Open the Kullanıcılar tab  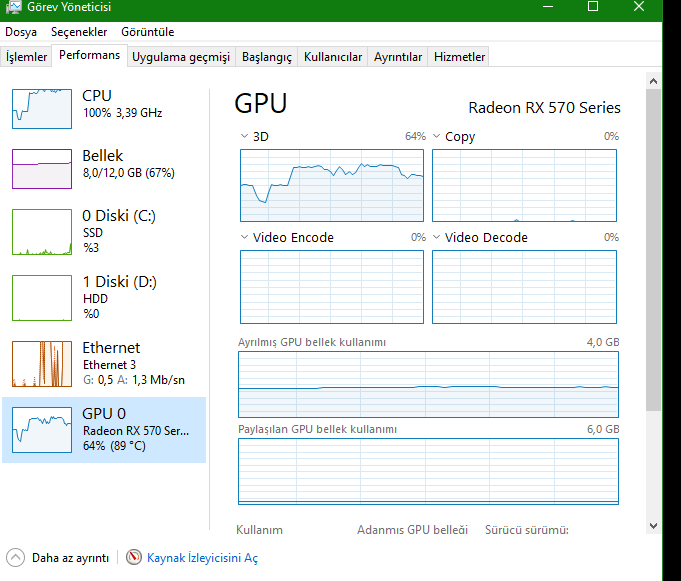[333, 57]
